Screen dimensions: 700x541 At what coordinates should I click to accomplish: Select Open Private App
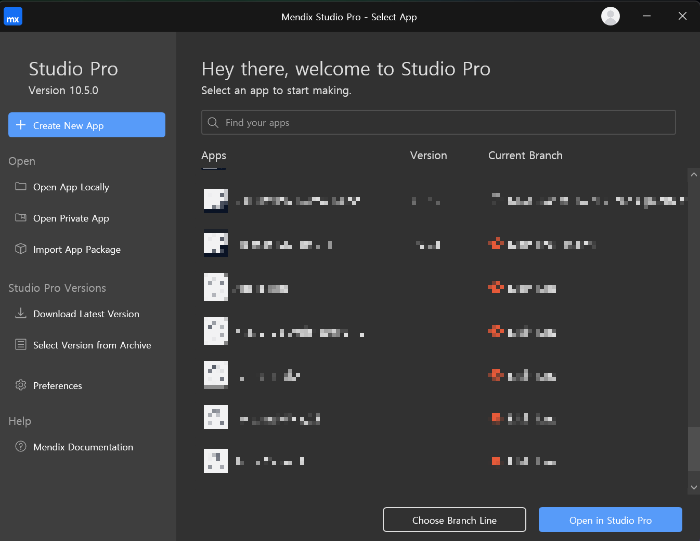(71, 218)
